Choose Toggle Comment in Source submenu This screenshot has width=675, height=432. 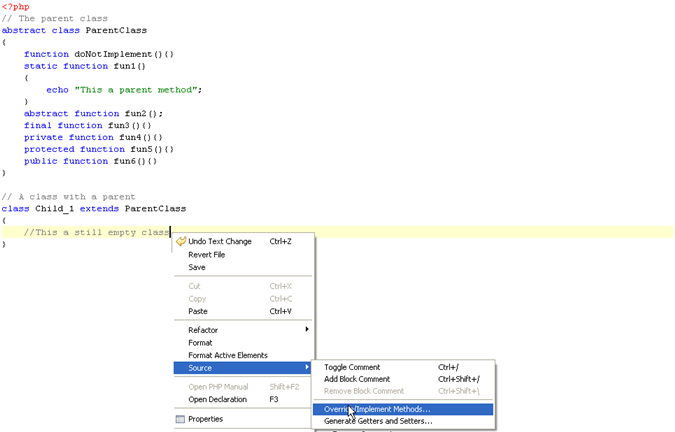click(403, 367)
